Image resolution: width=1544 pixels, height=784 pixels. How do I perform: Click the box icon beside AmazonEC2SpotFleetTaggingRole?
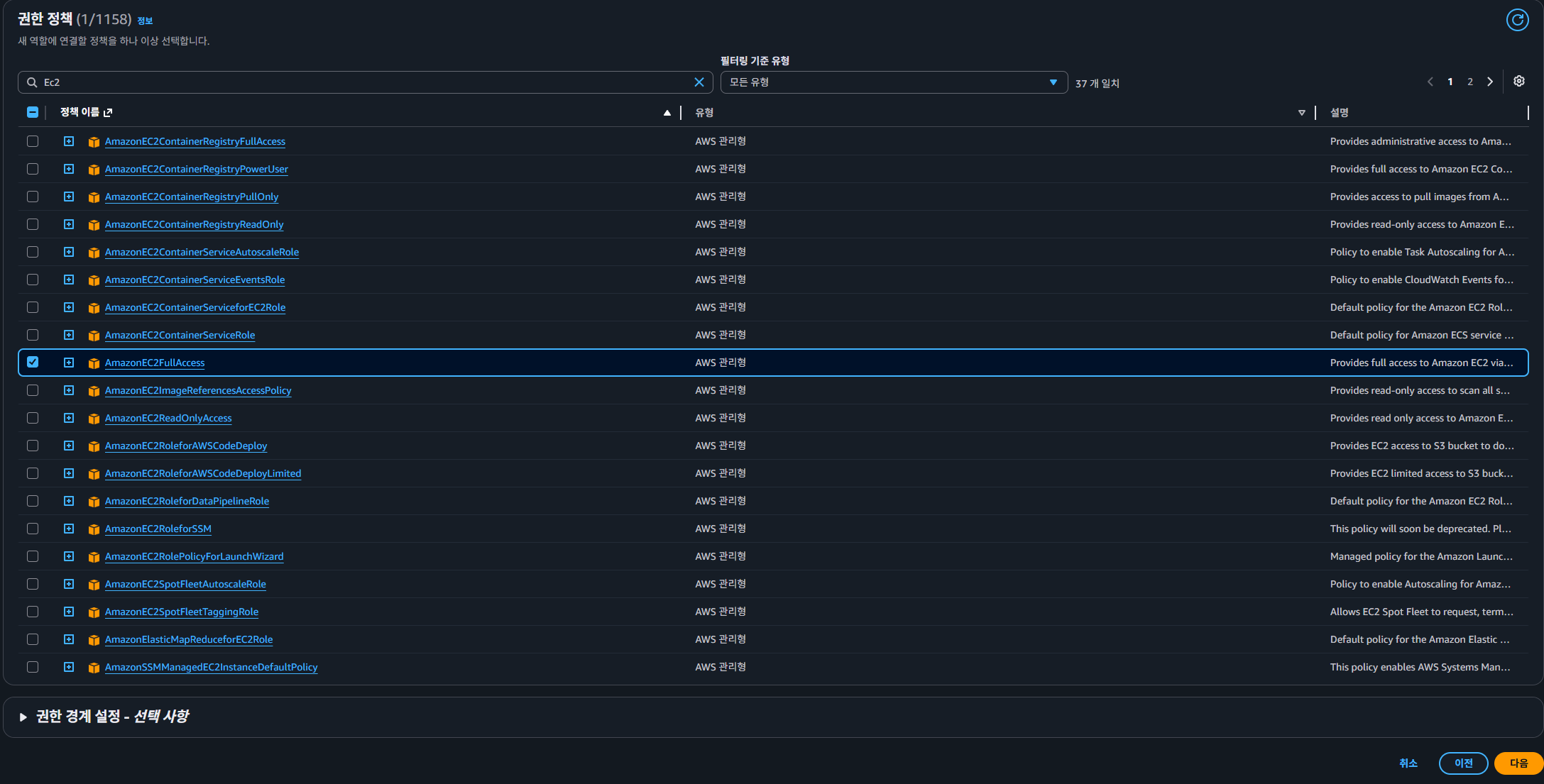tap(94, 612)
